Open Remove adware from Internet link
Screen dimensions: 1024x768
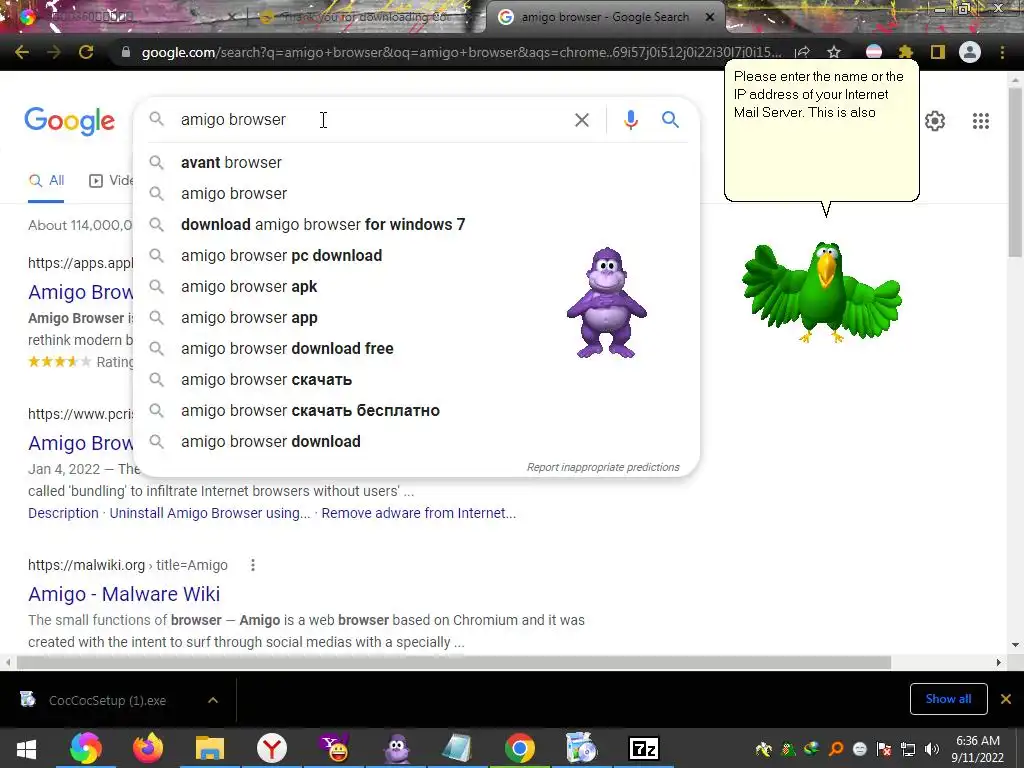pyautogui.click(x=419, y=513)
